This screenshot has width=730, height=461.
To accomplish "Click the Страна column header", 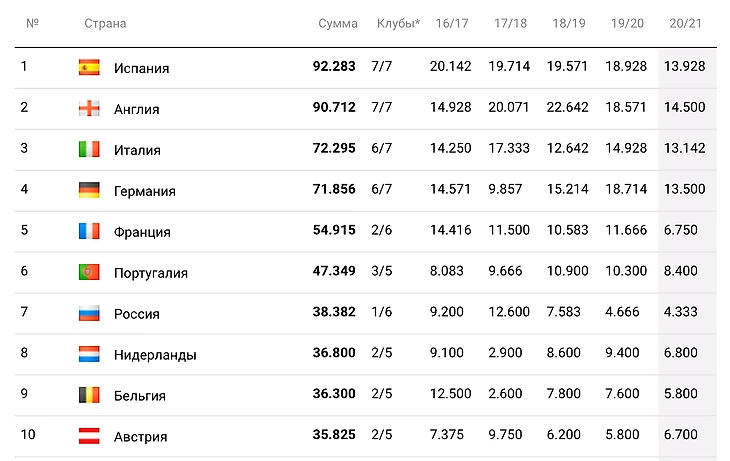I will 105,23.
